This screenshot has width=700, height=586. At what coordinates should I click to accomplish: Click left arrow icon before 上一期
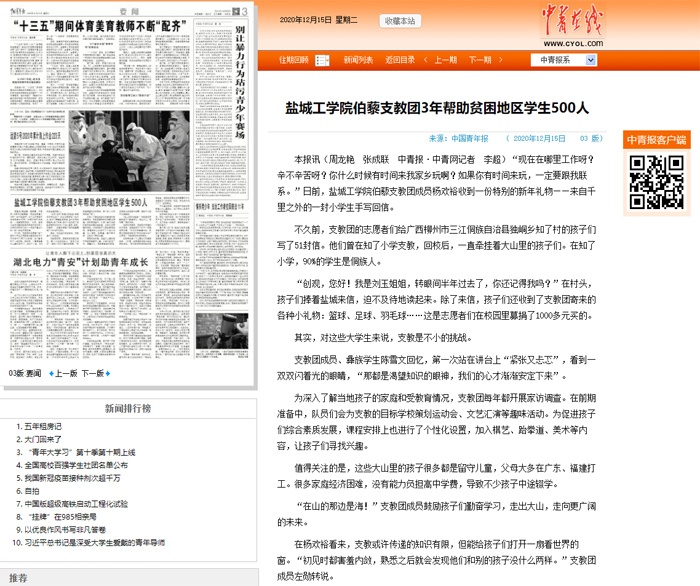[427, 60]
